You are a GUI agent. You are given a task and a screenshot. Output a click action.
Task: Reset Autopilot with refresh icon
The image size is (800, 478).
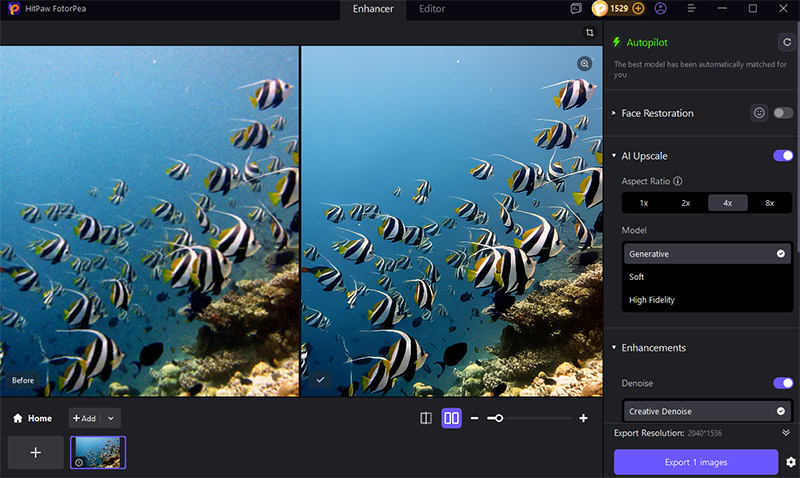pyautogui.click(x=786, y=42)
